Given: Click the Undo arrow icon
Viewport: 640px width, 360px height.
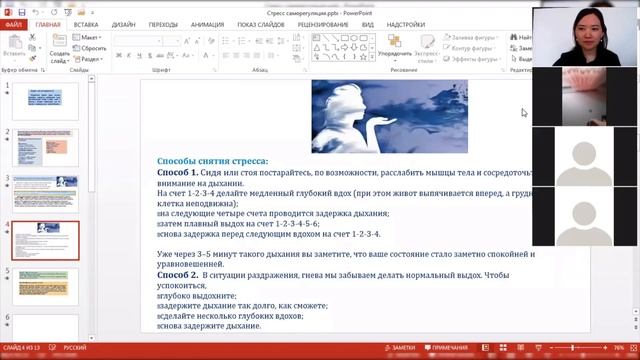Looking at the screenshot, I should pos(36,13).
